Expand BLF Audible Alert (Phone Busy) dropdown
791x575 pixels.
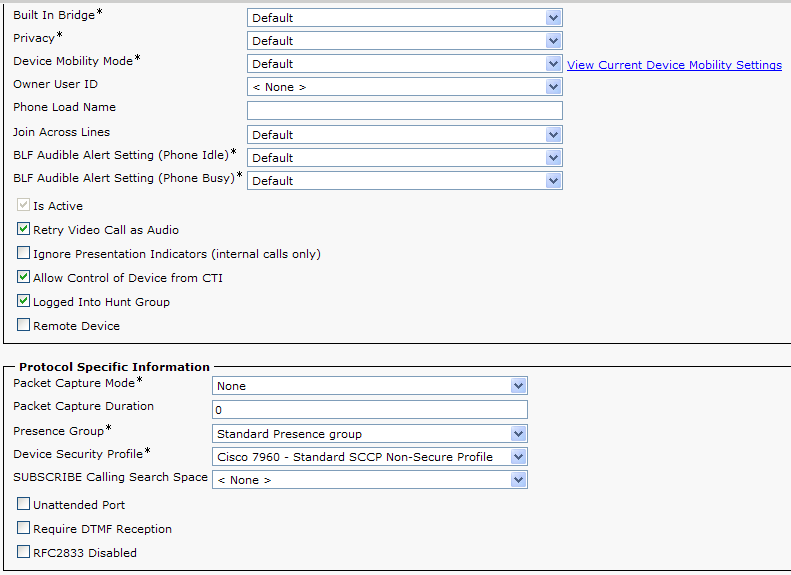(404, 181)
